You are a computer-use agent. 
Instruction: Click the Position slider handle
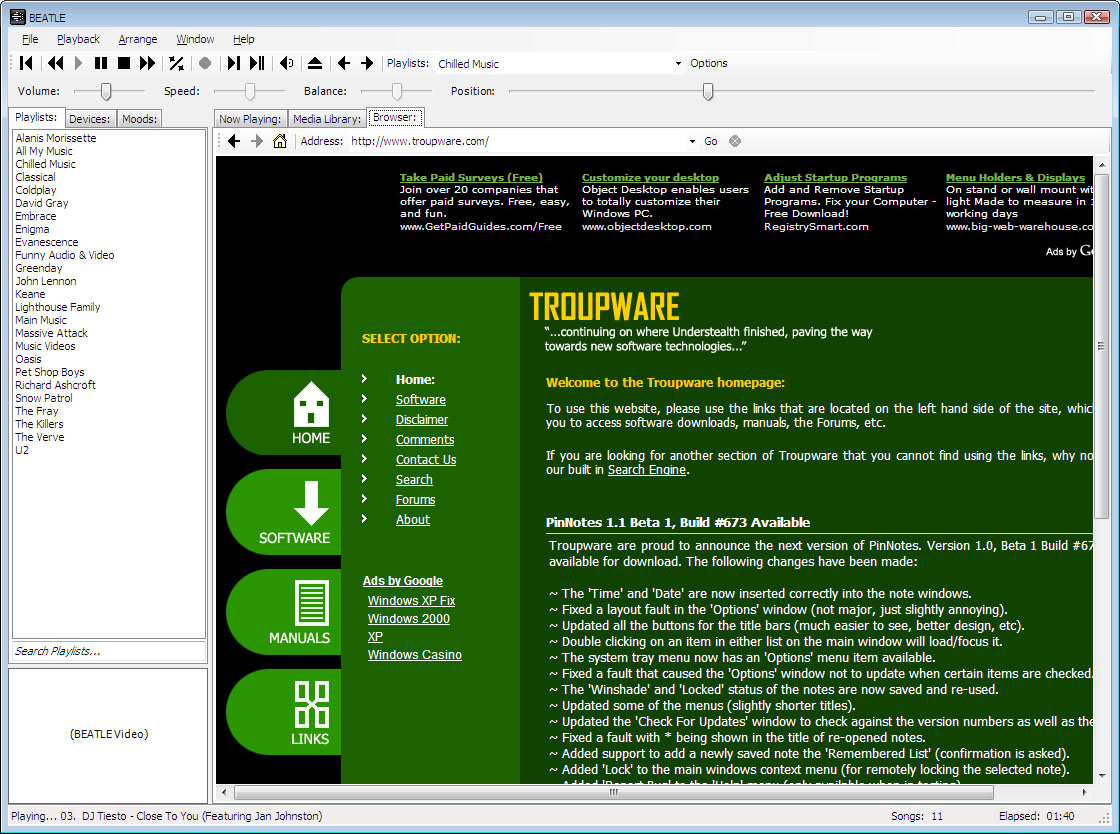coord(708,91)
